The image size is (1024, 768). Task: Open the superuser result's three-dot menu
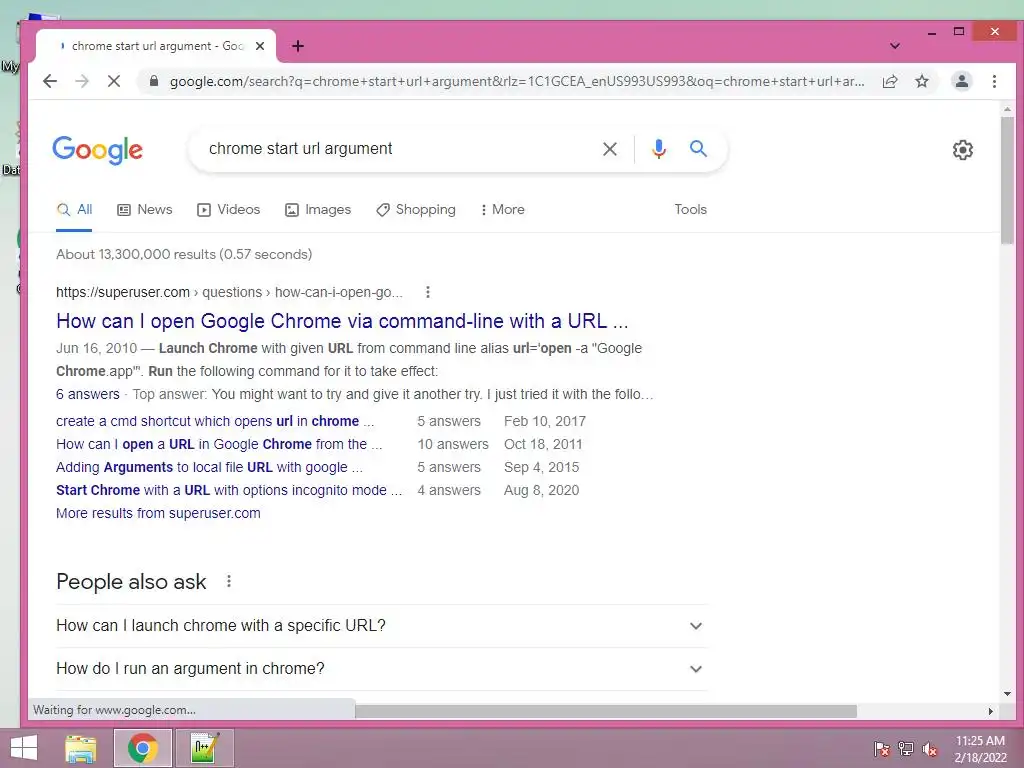[428, 292]
